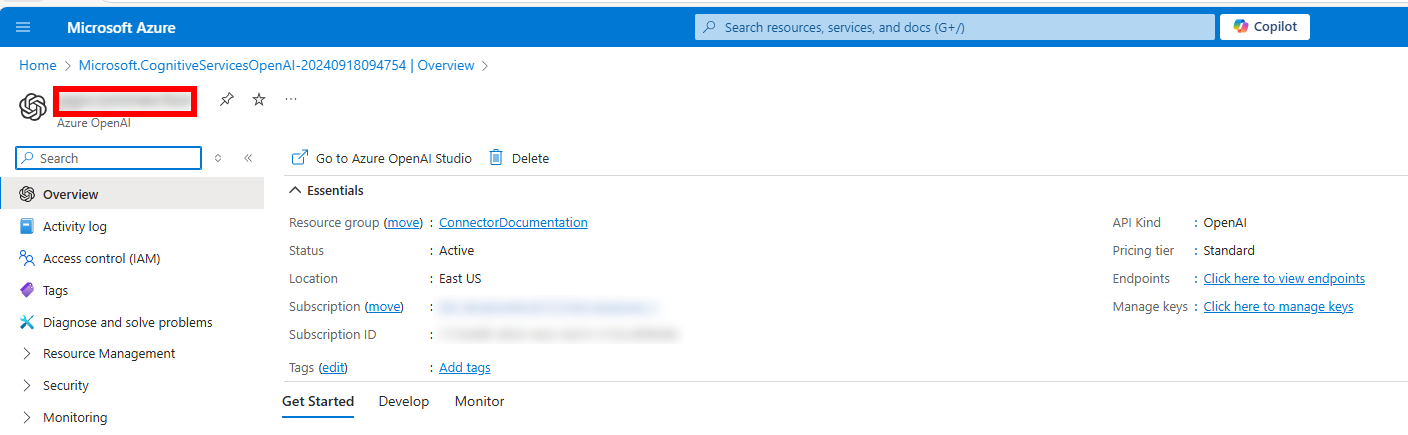Screen dimensions: 1408x435
Task: Open the Microsoft.CognitiveServicesOpenAI Overview breadcrumb
Action: (x=276, y=65)
